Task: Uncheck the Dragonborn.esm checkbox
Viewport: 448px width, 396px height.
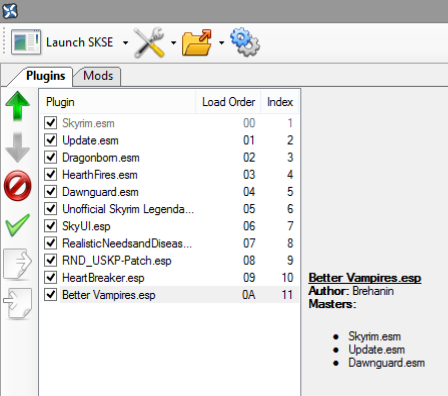Action: pyautogui.click(x=51, y=157)
